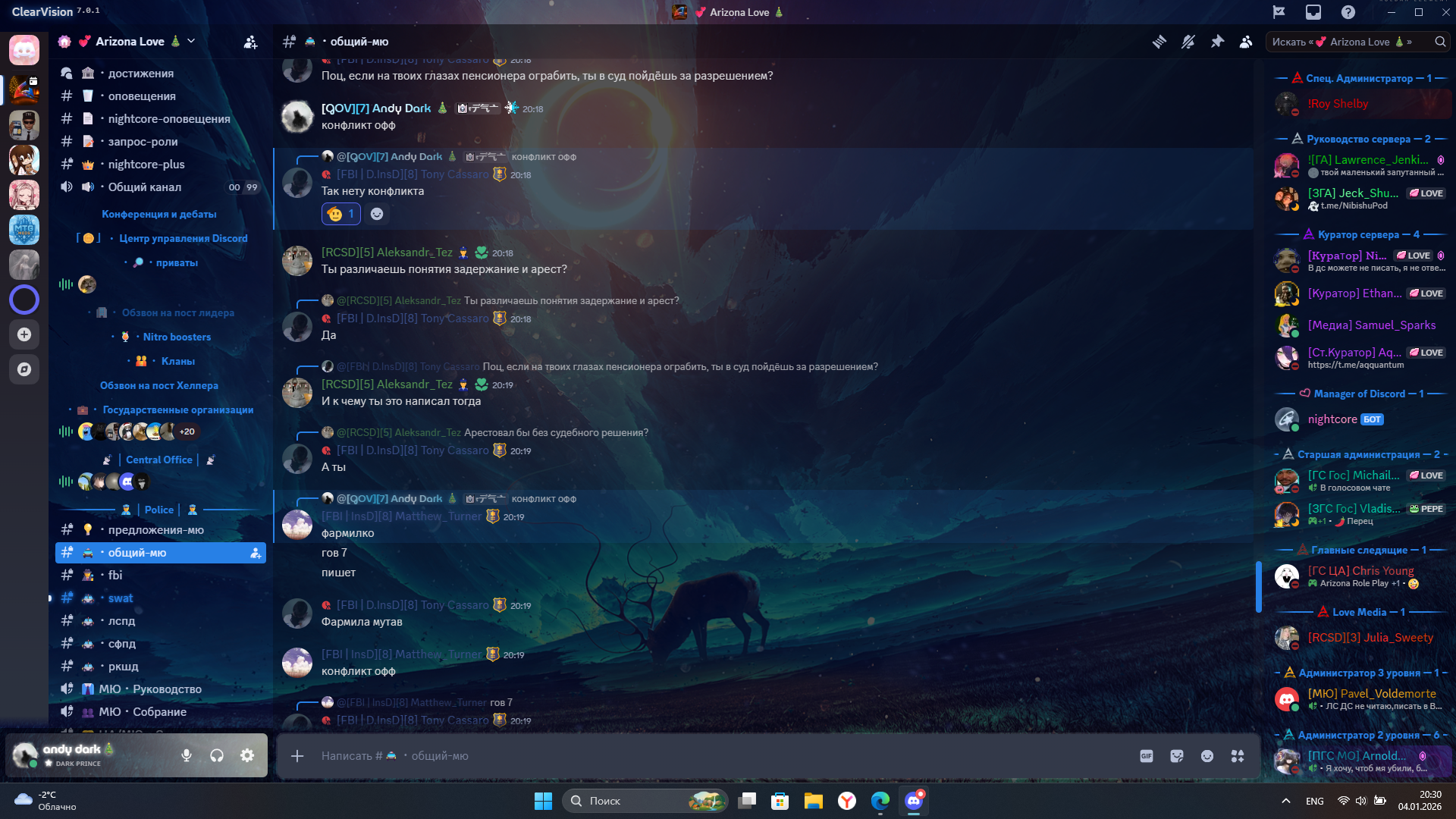The width and height of the screenshot is (1456, 819).
Task: Click the reaction on 'Так нету конфликта'
Action: pos(340,214)
